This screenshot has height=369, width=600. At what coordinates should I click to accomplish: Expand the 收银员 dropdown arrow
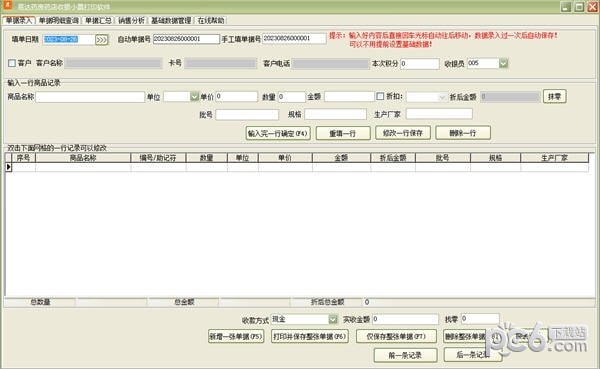(x=504, y=63)
